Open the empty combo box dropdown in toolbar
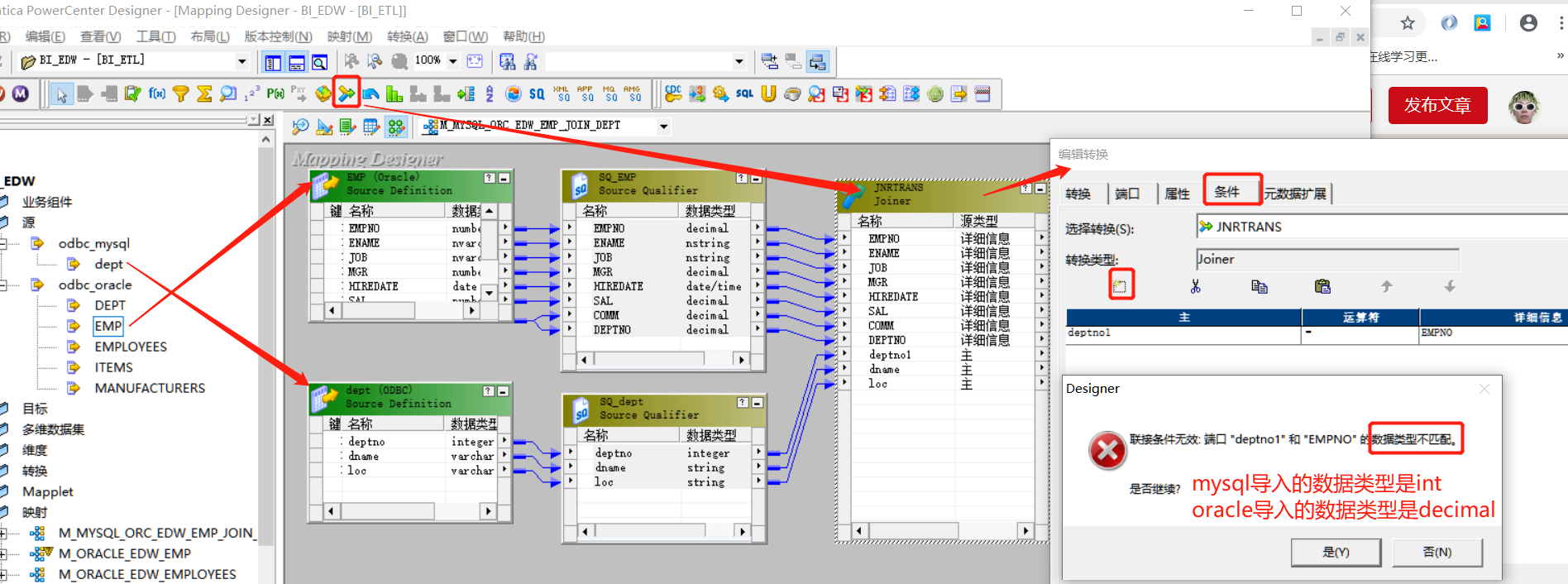 coord(739,61)
